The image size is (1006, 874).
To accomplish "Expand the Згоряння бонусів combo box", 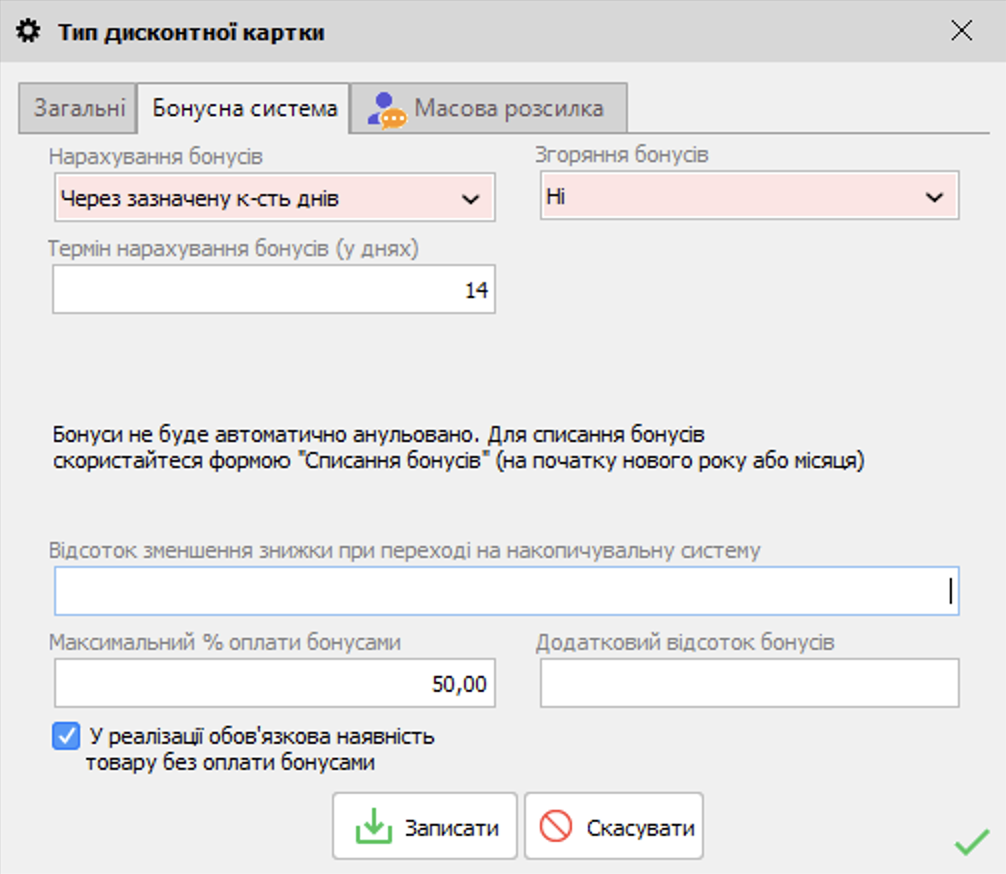I will 749,196.
